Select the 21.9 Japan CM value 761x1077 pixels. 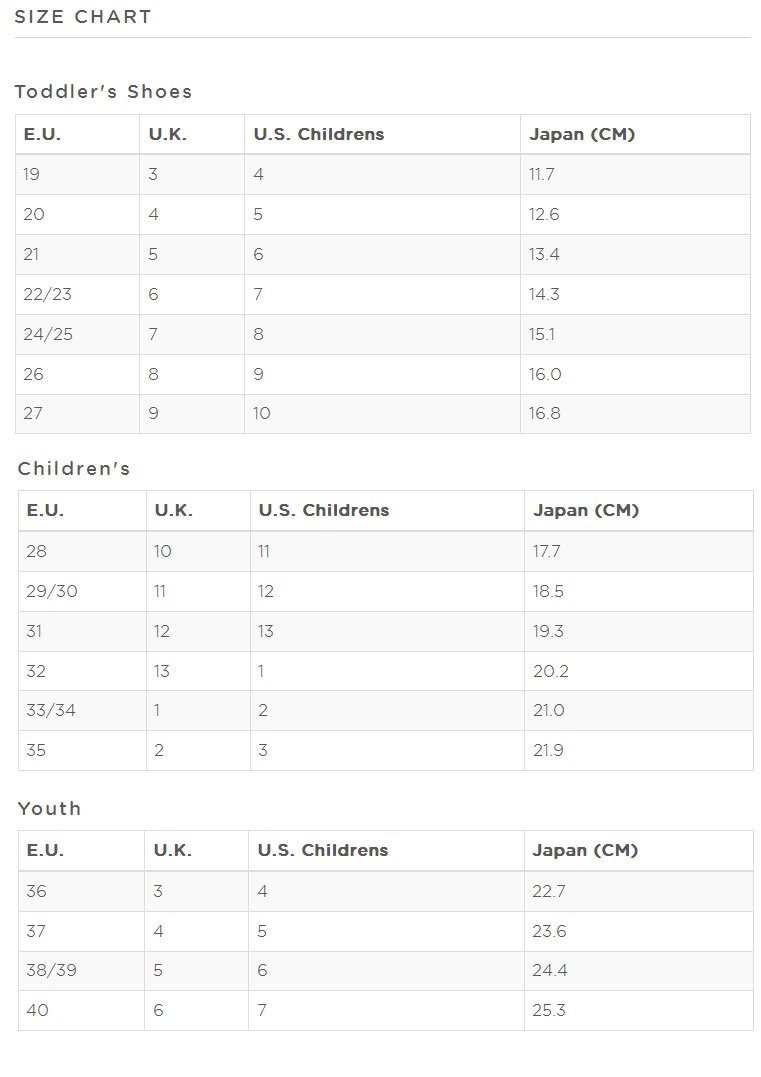click(x=549, y=751)
